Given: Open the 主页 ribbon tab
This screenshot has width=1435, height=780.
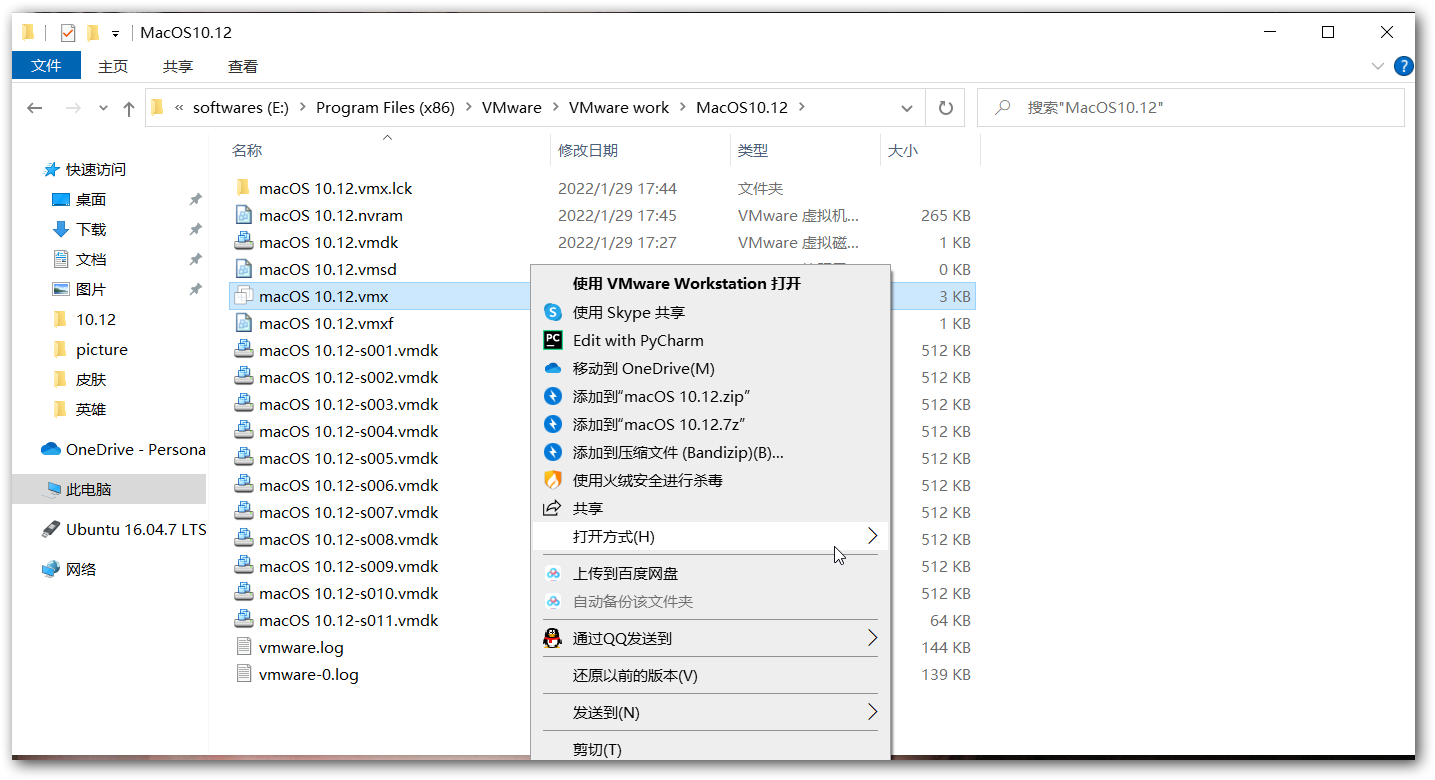Looking at the screenshot, I should tap(113, 66).
